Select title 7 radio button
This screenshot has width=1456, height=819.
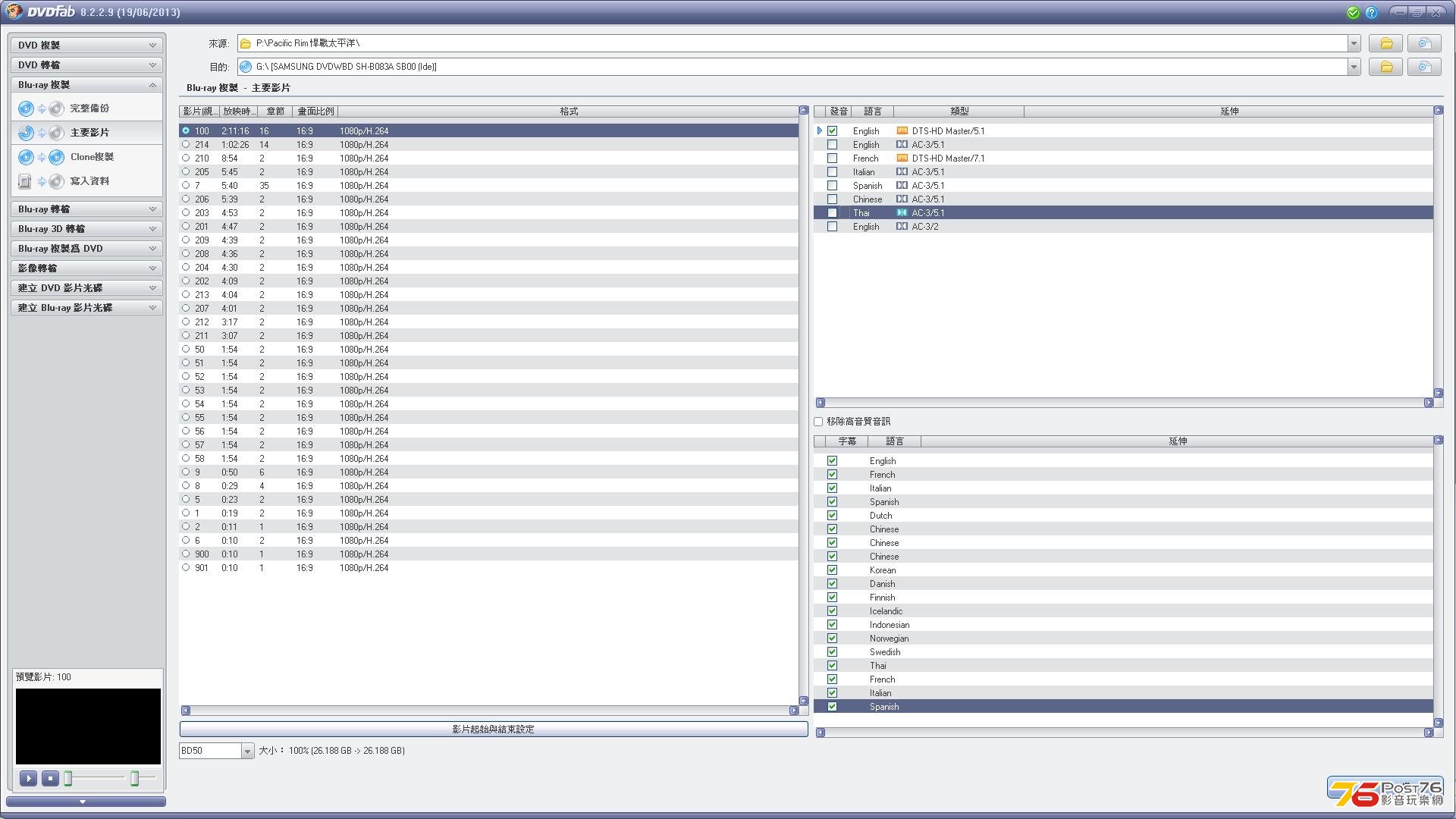pyautogui.click(x=185, y=185)
